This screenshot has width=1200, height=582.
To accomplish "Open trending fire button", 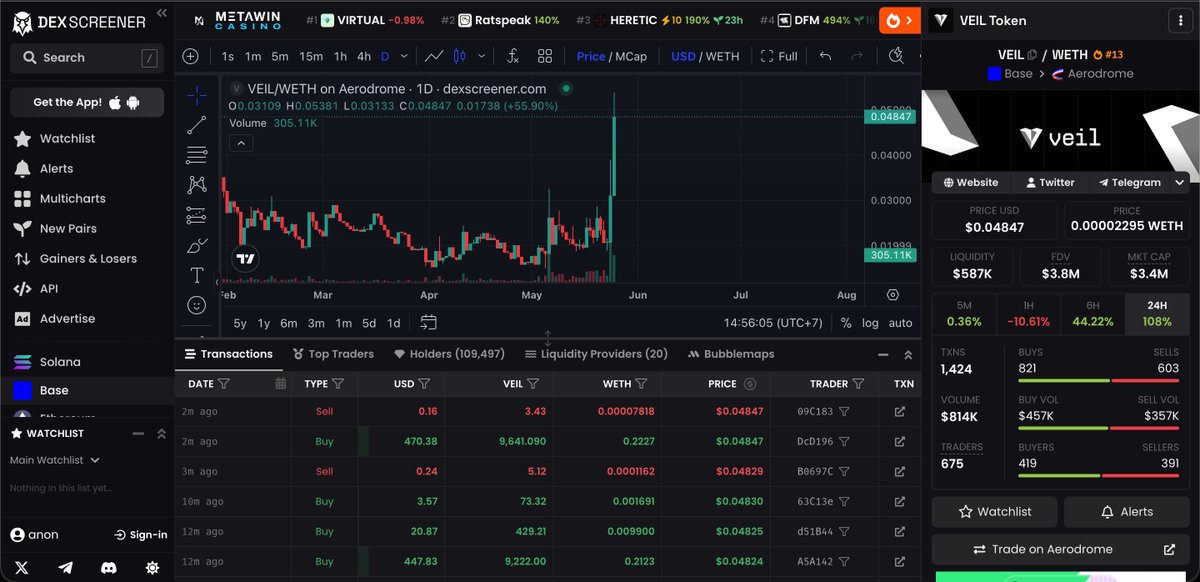I will (899, 20).
